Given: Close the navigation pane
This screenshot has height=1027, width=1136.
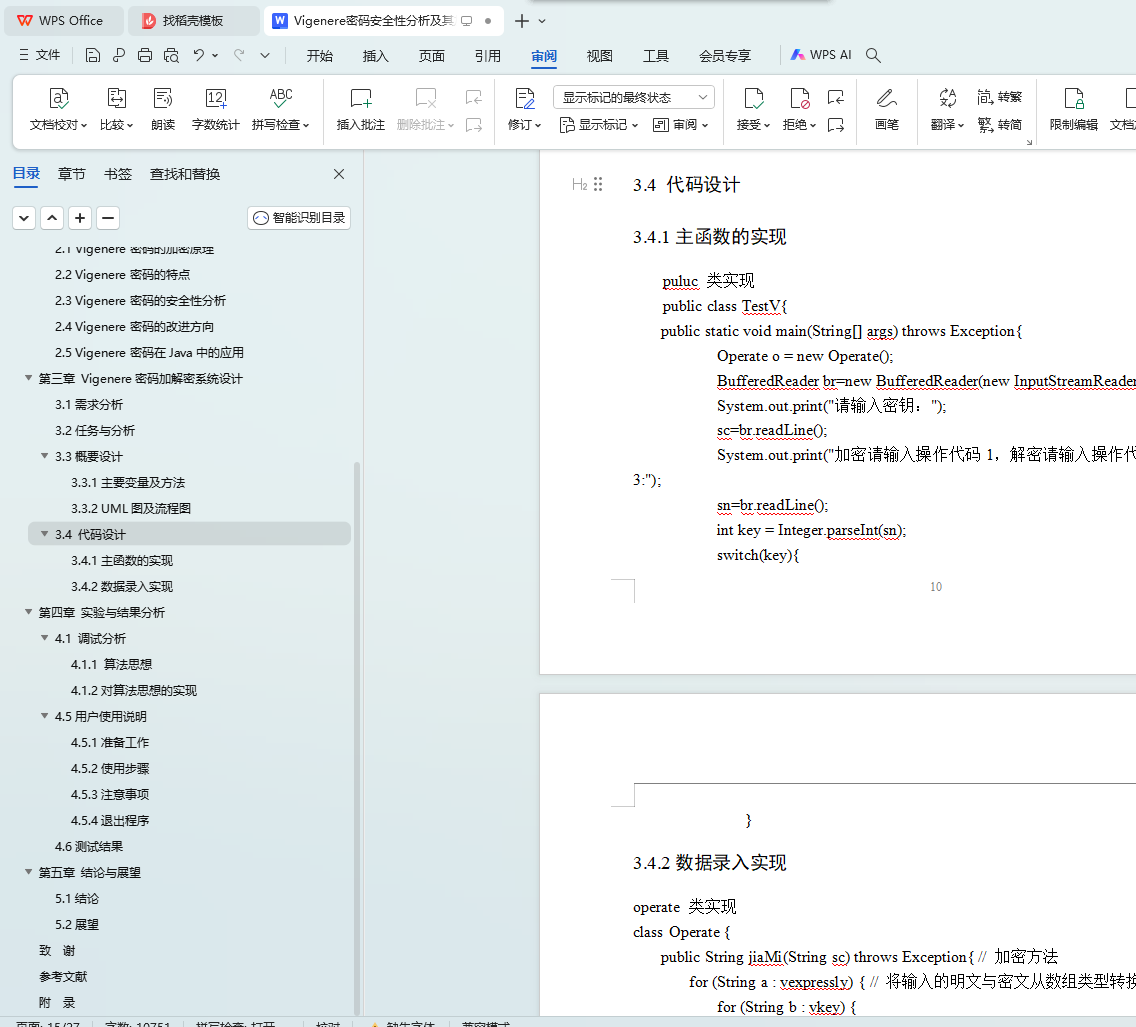Looking at the screenshot, I should click(x=338, y=174).
